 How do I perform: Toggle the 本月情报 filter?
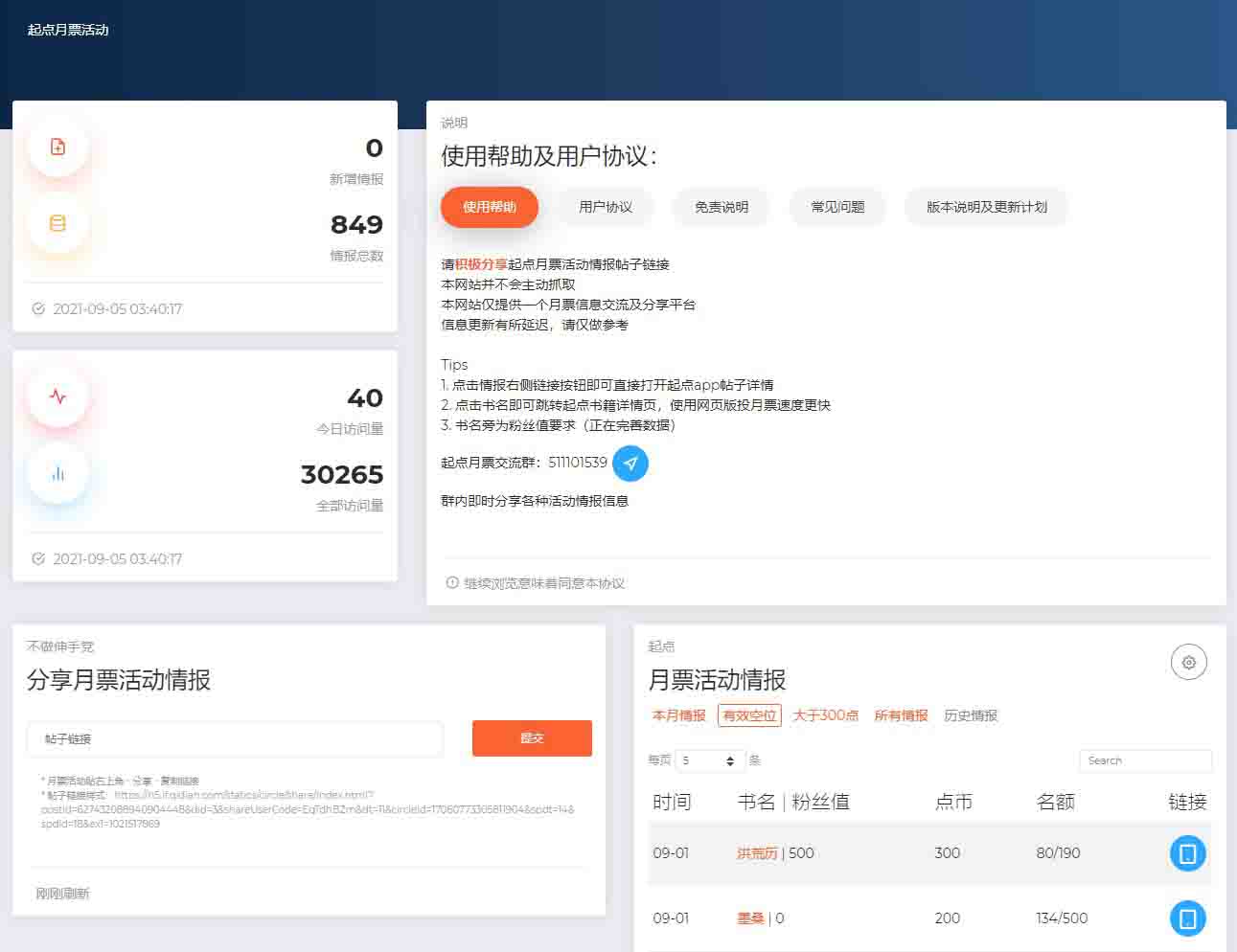678,715
